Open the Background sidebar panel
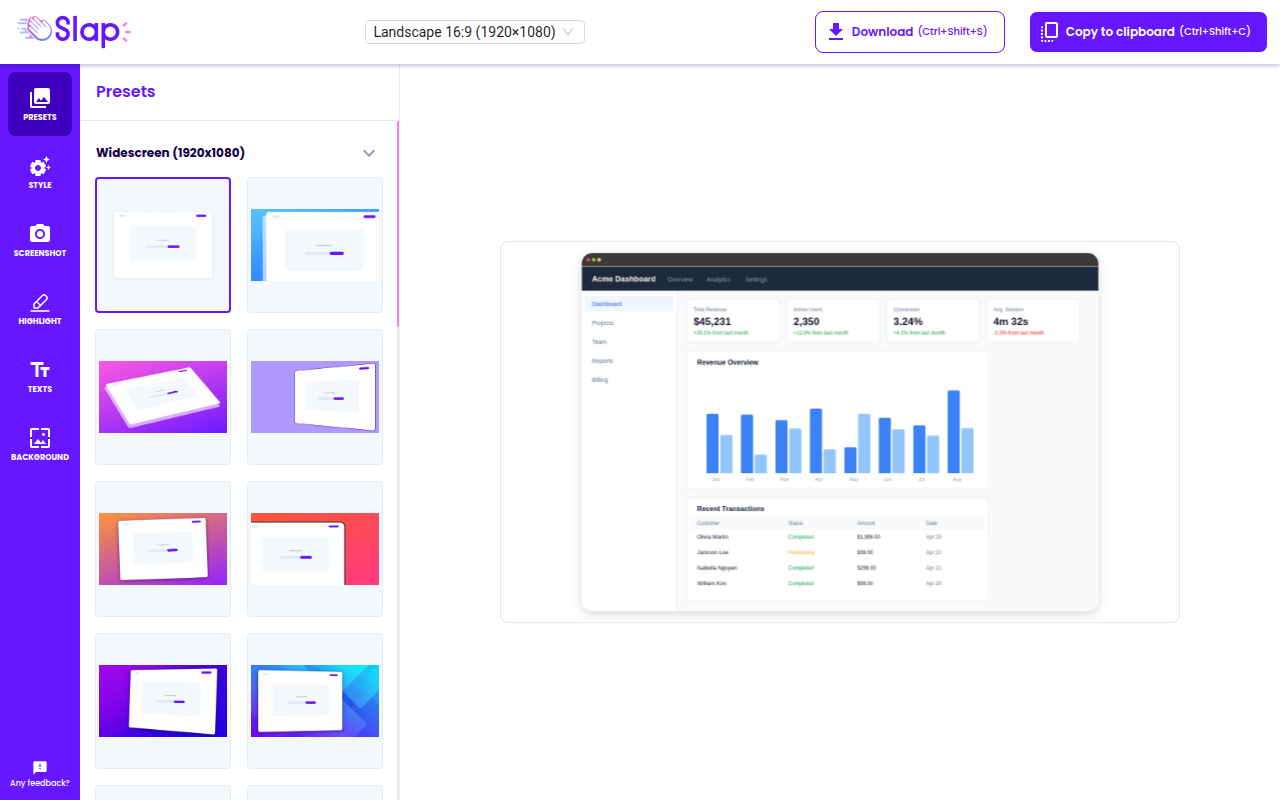The width and height of the screenshot is (1280, 800). click(40, 444)
